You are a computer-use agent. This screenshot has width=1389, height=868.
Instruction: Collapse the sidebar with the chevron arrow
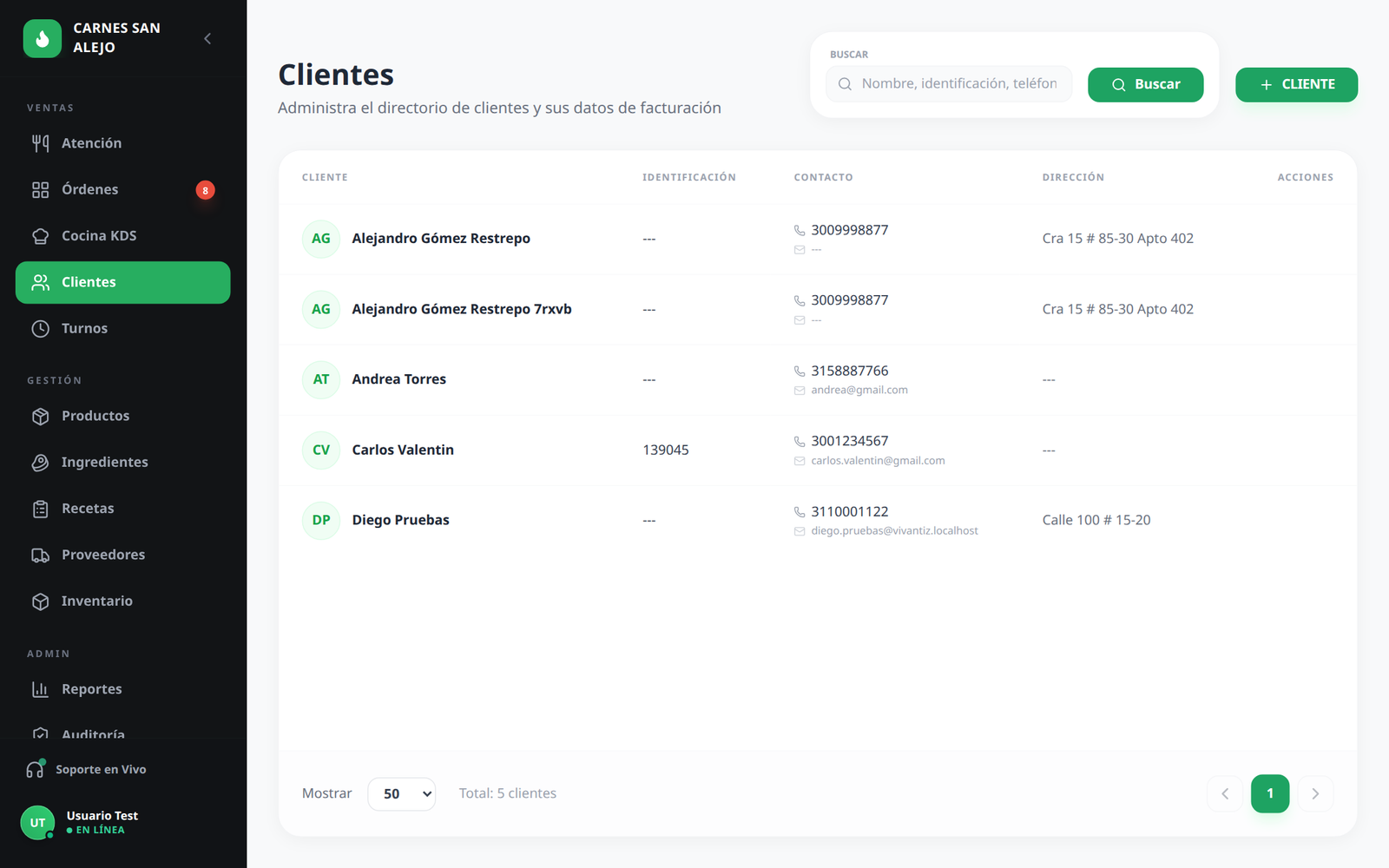click(x=207, y=38)
